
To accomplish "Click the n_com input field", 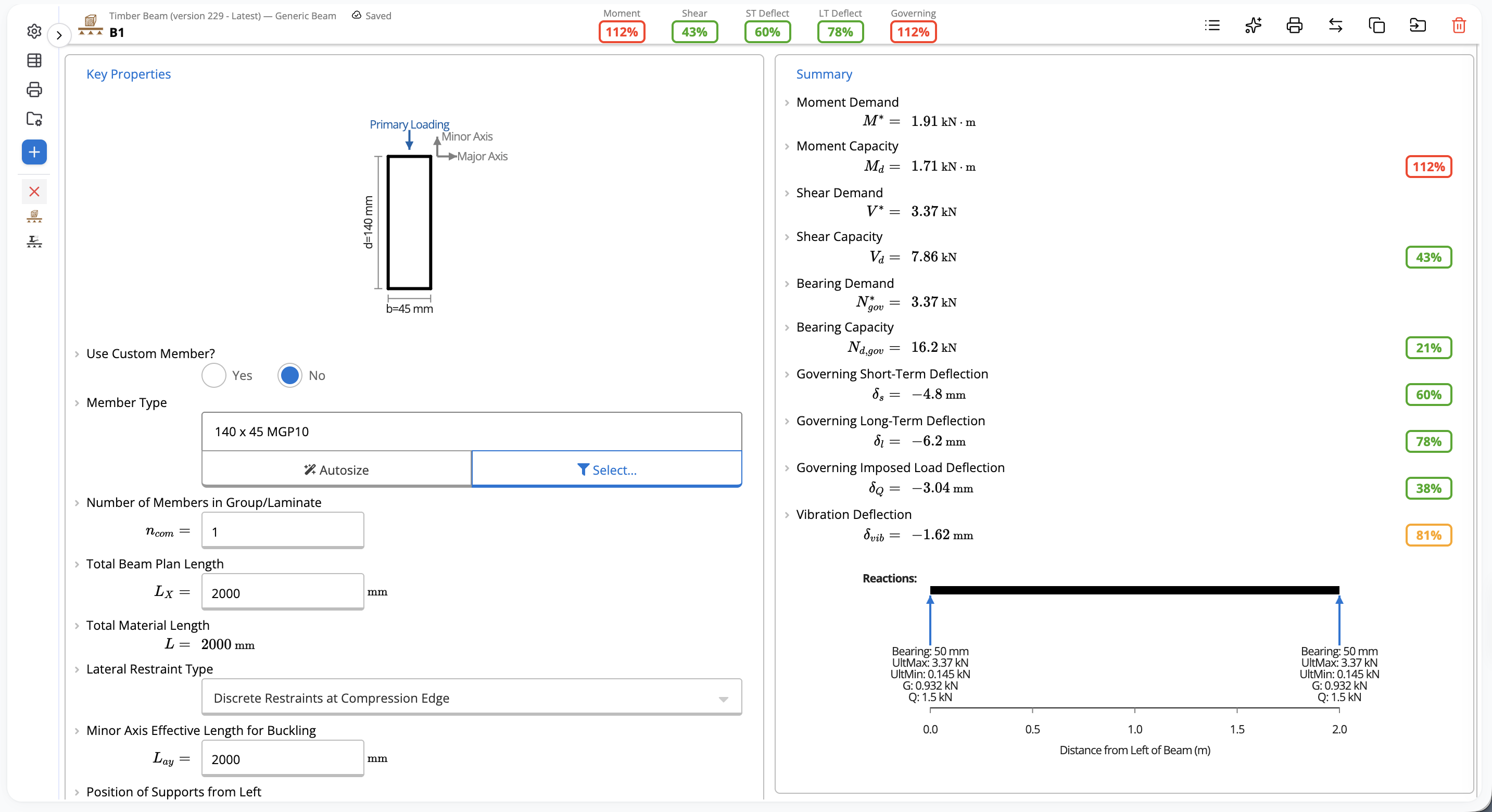I will pyautogui.click(x=283, y=530).
